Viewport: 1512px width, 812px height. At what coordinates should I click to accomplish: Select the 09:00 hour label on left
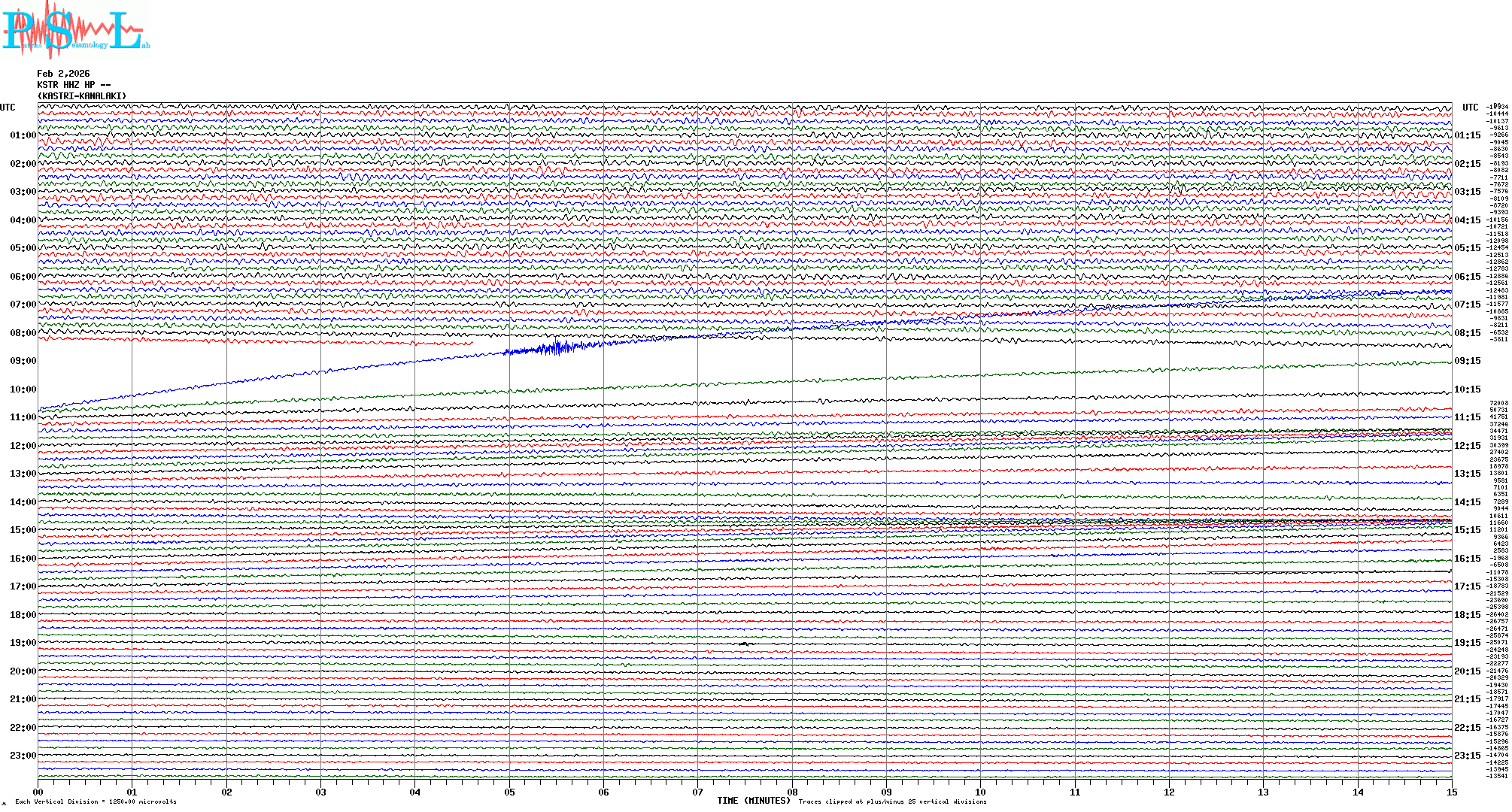click(x=23, y=361)
